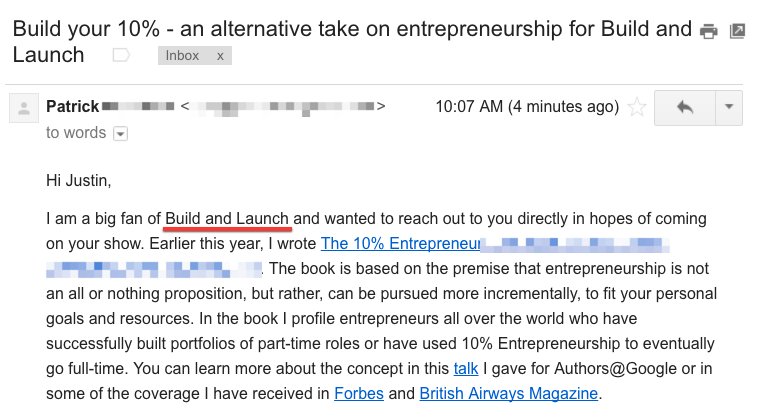Click the importance marker beside the subject
This screenshot has height=418, width=781.
(121, 56)
